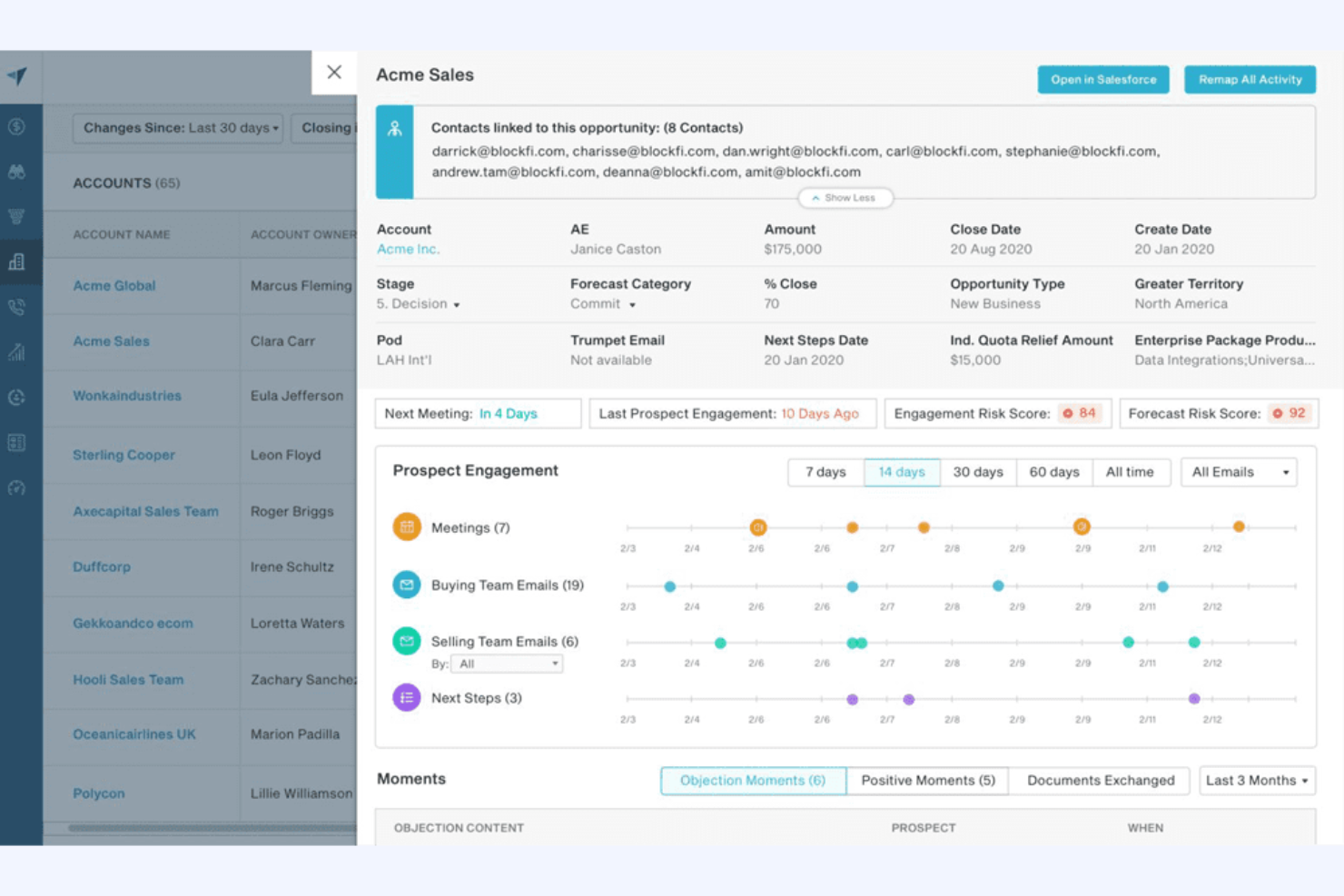This screenshot has width=1344, height=896.
Task: Open the Stage 5. Decision dropdown
Action: [x=419, y=304]
